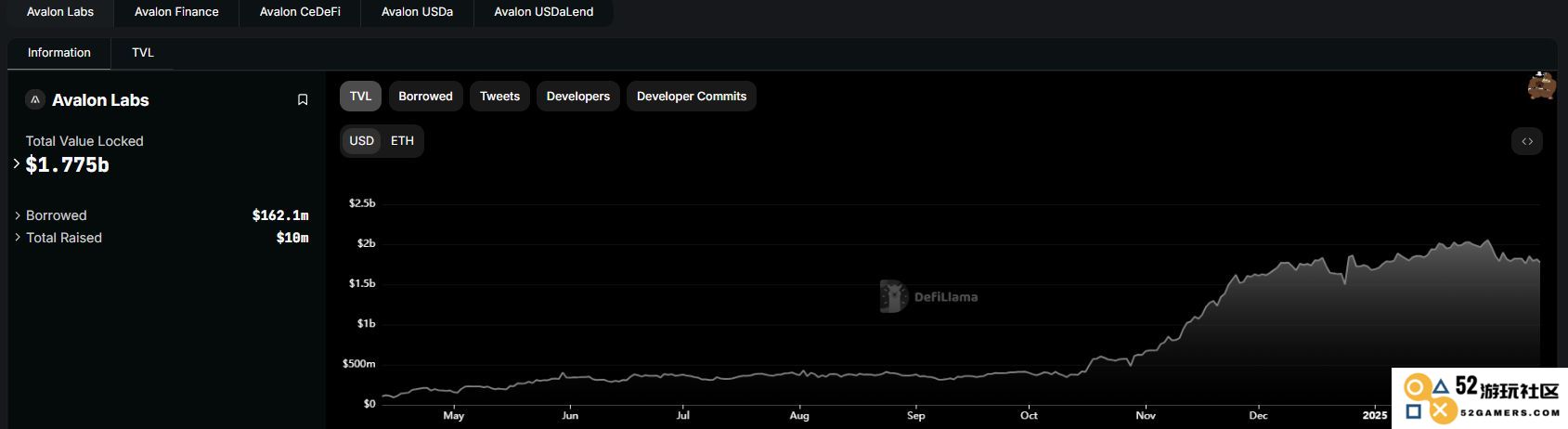Select the Avalon Finance protocol tab
Image resolution: width=1568 pixels, height=429 pixels.
pos(176,12)
